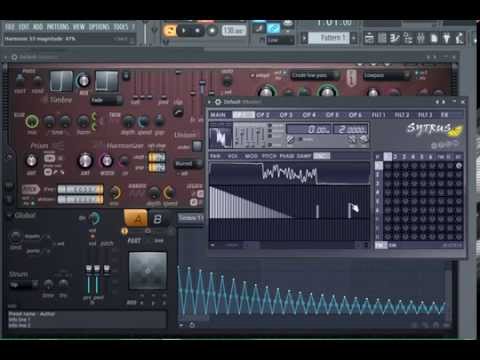Click the green-ringed blur mix knob in Harmor
This screenshot has height=360, width=480.
click(x=32, y=122)
